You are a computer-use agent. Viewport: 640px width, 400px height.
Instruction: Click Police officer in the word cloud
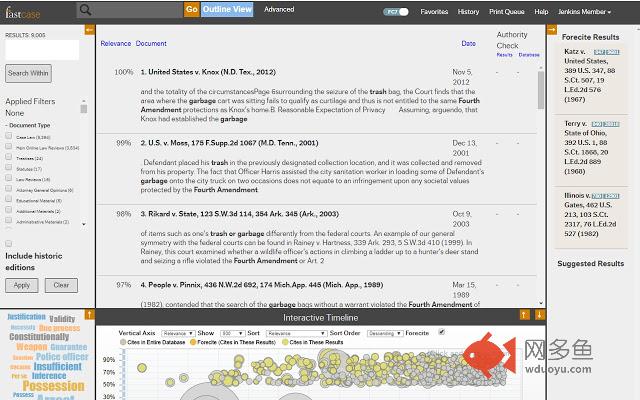(62, 357)
